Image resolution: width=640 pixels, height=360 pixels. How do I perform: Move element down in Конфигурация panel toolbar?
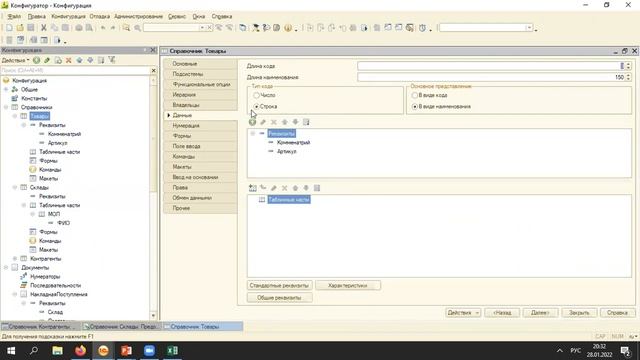90,60
